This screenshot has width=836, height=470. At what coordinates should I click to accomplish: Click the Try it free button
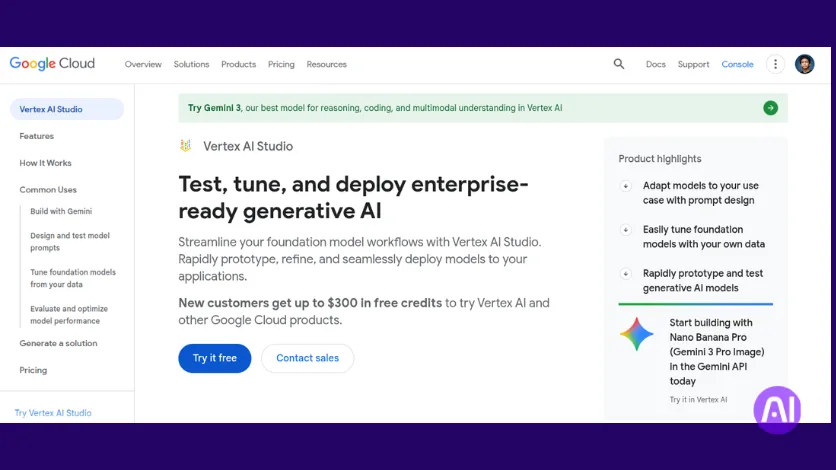(214, 358)
